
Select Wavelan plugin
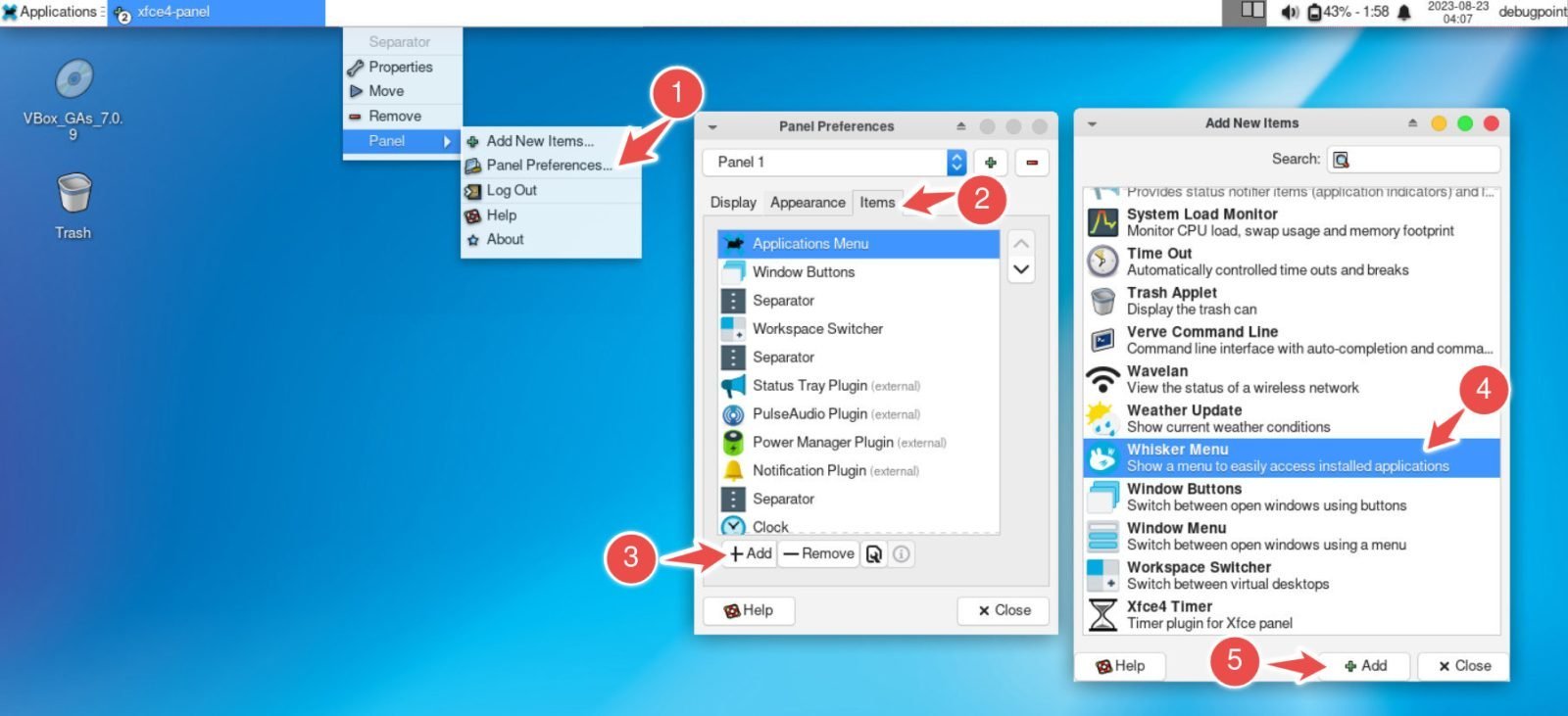pos(1292,379)
